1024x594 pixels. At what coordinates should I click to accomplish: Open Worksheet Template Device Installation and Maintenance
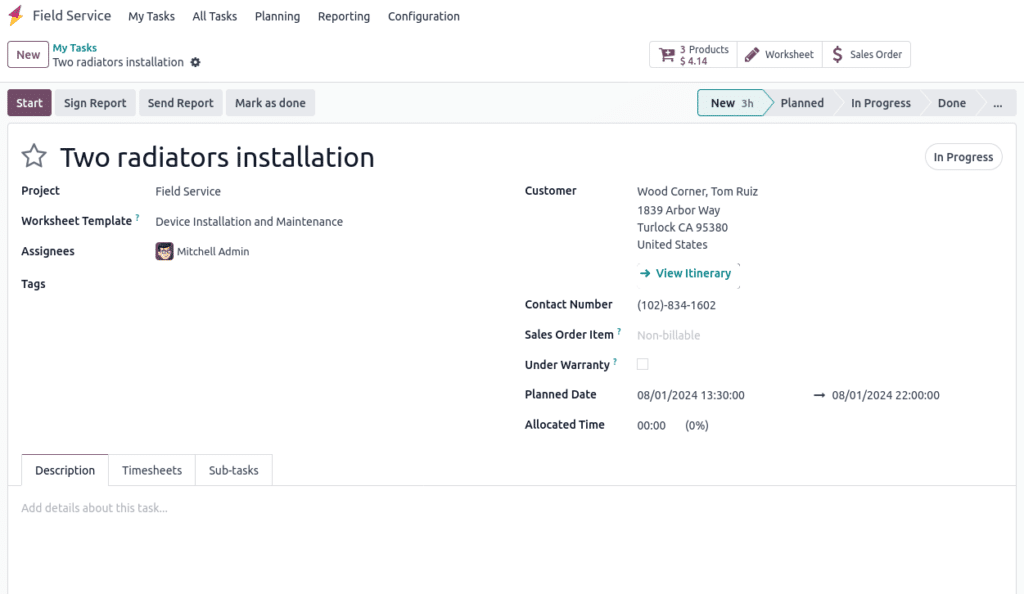click(x=249, y=222)
